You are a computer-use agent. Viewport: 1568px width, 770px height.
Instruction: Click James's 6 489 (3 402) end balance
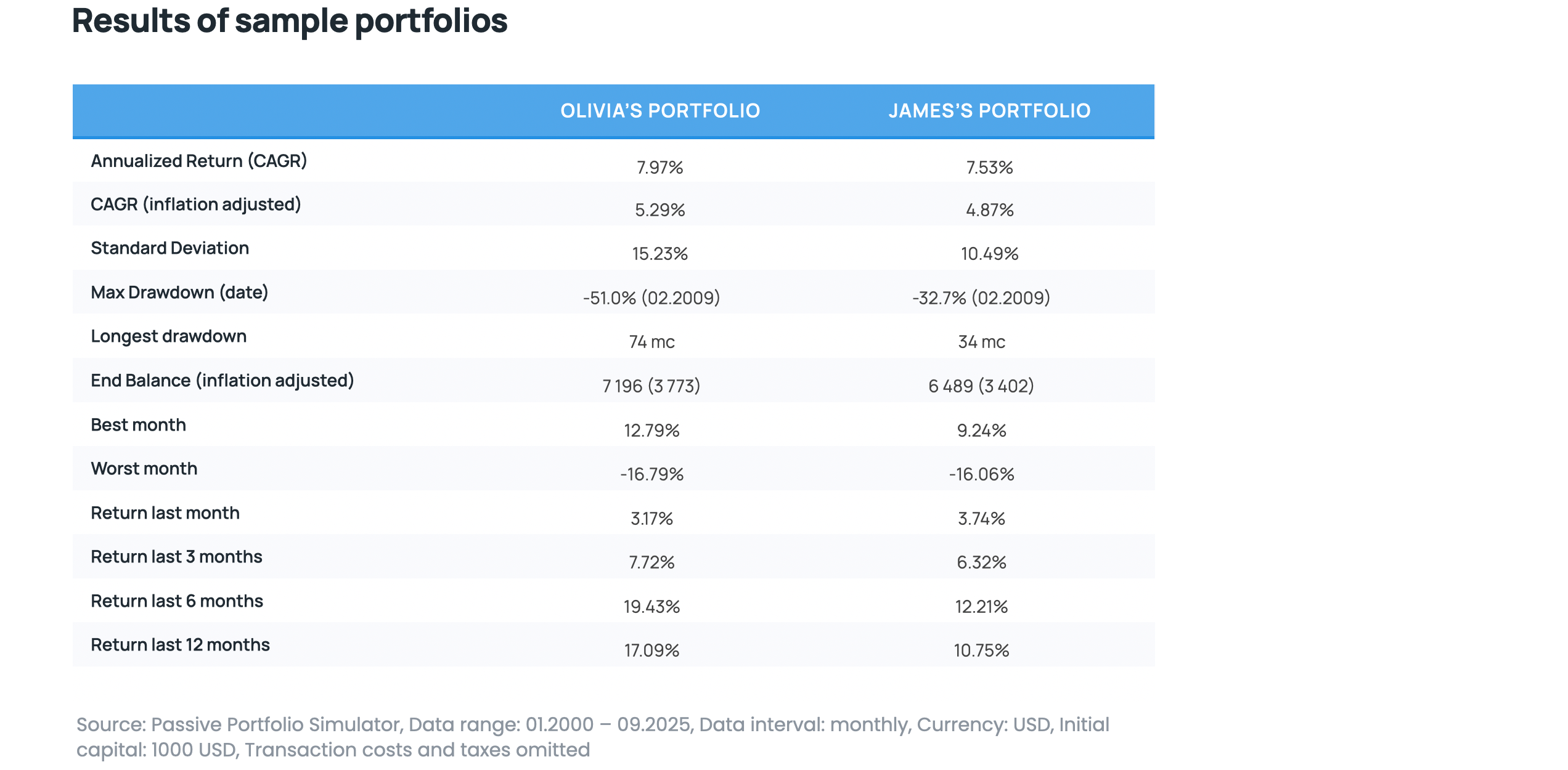pyautogui.click(x=981, y=386)
